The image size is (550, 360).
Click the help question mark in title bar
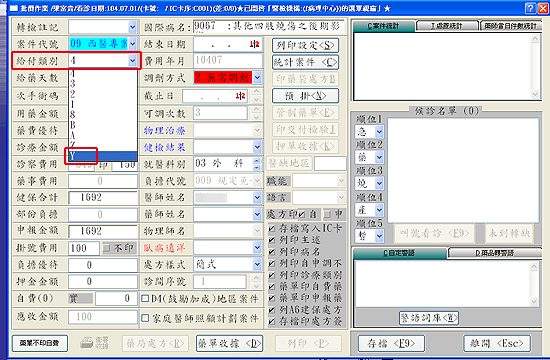pyautogui.click(x=530, y=8)
